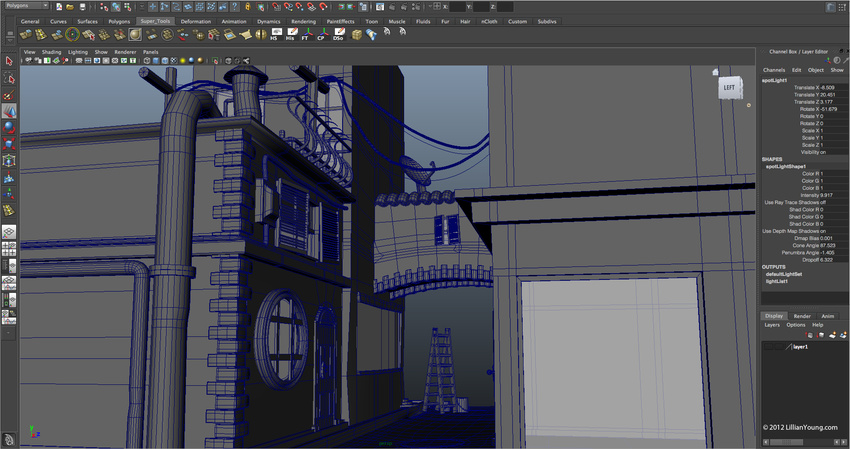Select the four view layout icon
The image size is (850, 449).
pos(9,249)
